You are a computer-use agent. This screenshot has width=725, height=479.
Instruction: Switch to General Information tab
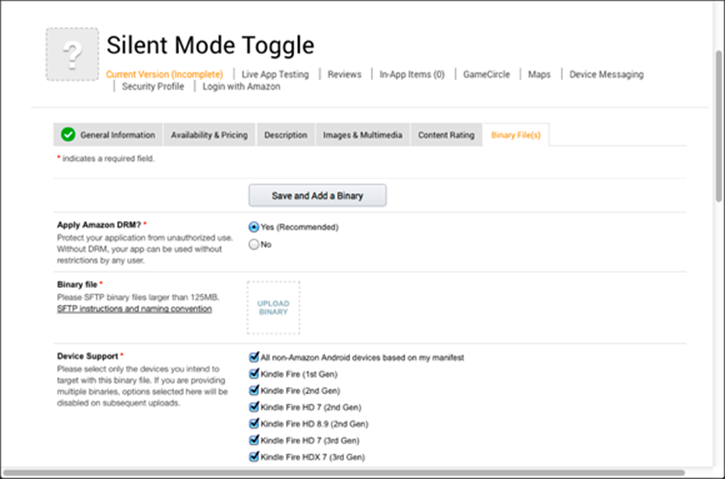pyautogui.click(x=108, y=135)
